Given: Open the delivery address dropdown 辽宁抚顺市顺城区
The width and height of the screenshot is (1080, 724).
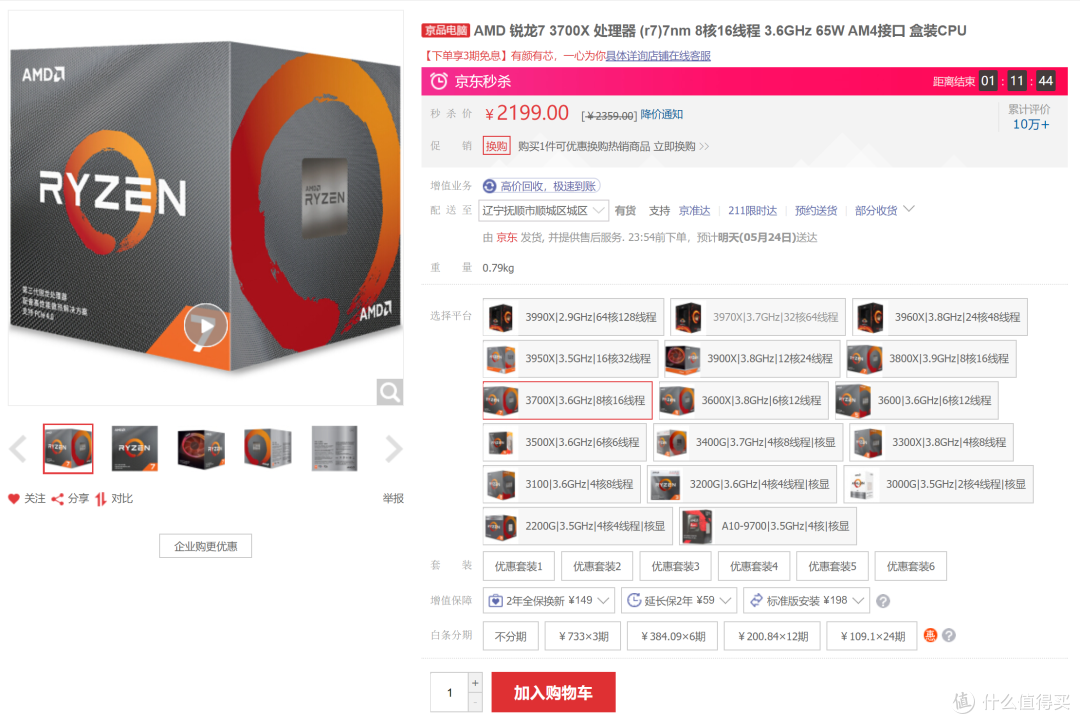Looking at the screenshot, I should point(543,210).
